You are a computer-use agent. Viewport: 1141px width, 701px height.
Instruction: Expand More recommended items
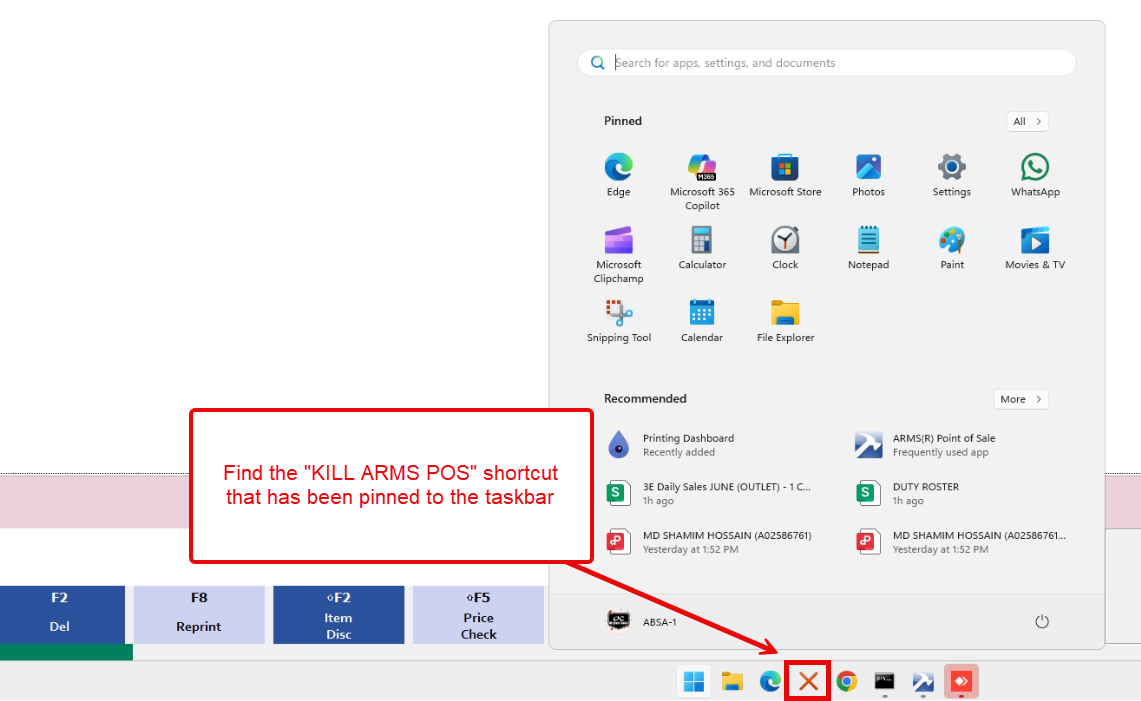tap(1021, 399)
